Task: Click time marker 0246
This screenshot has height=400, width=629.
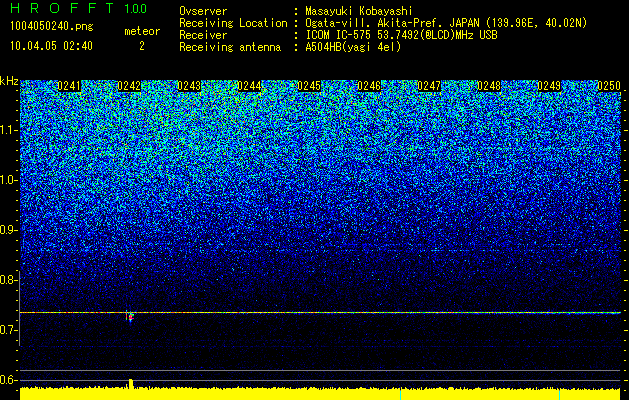Action: pos(369,86)
